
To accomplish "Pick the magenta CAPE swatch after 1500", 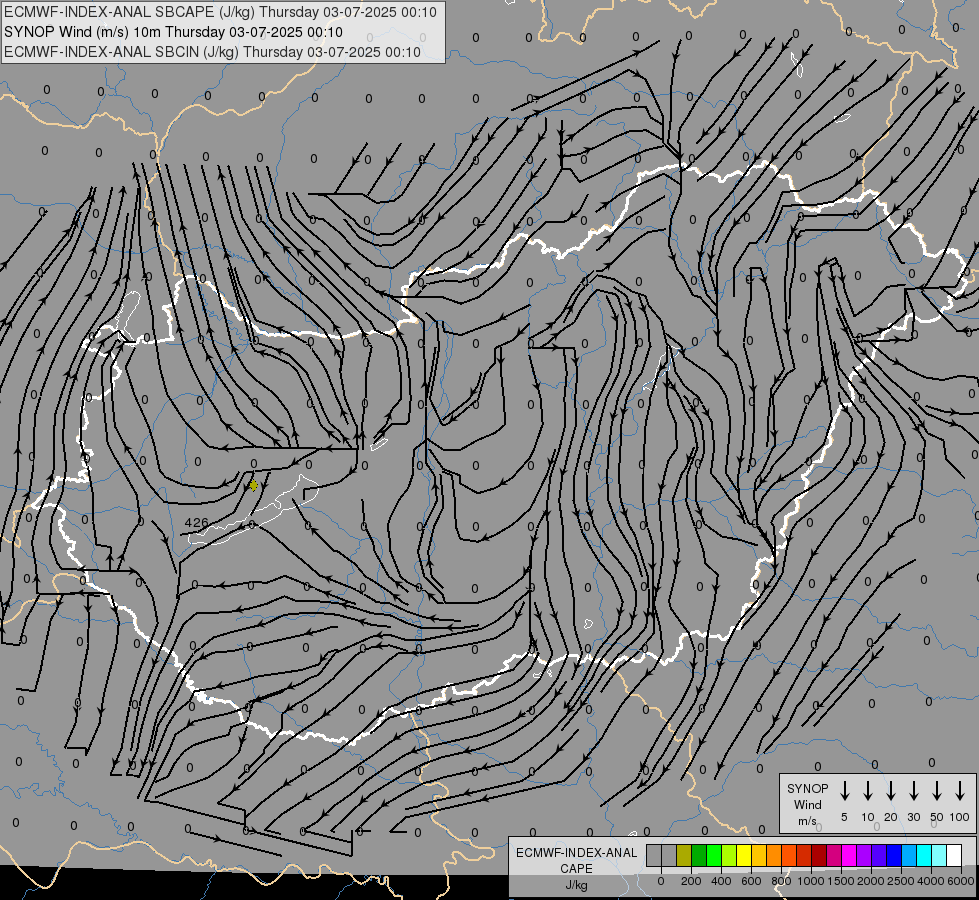I will click(x=849, y=855).
